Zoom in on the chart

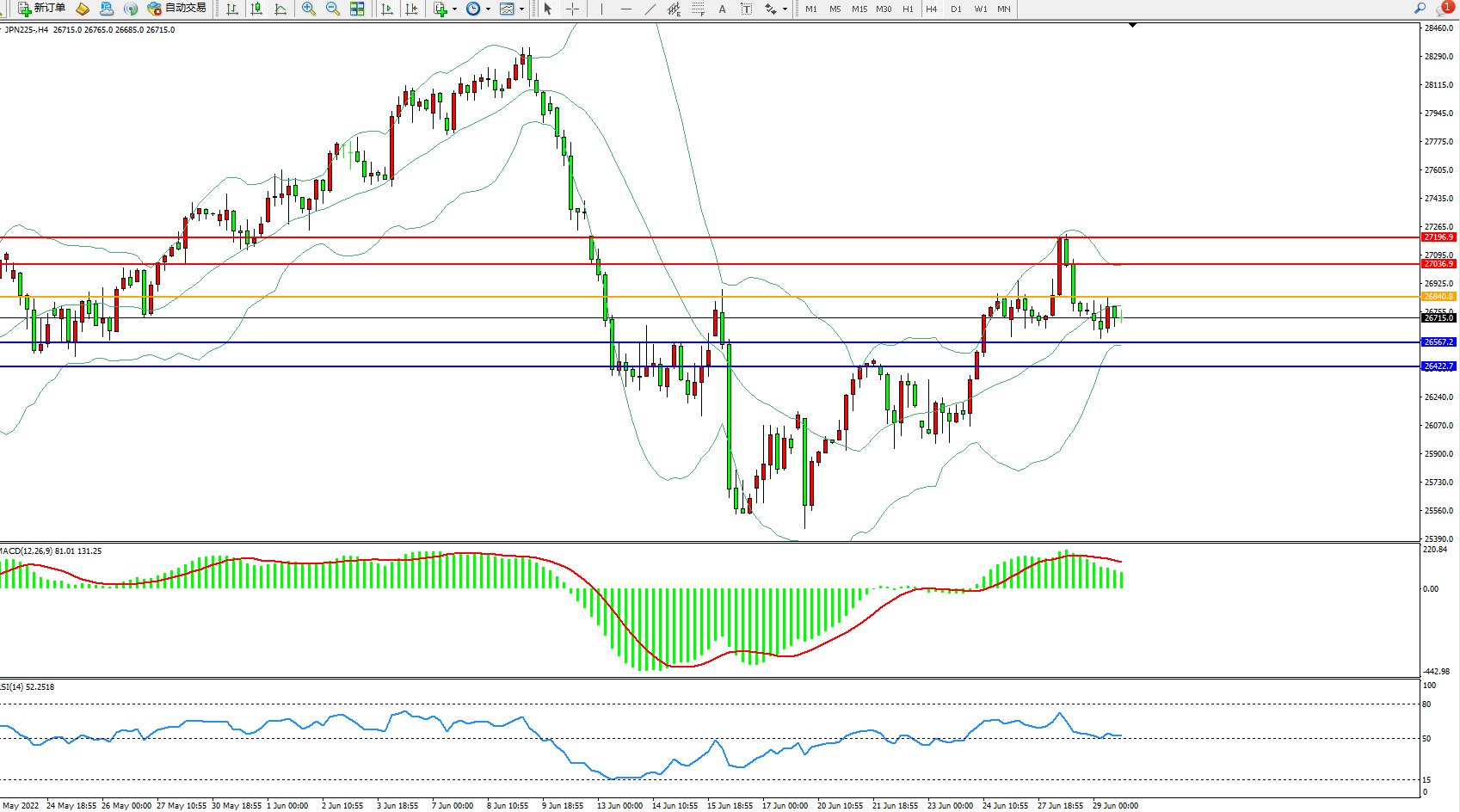tap(309, 9)
